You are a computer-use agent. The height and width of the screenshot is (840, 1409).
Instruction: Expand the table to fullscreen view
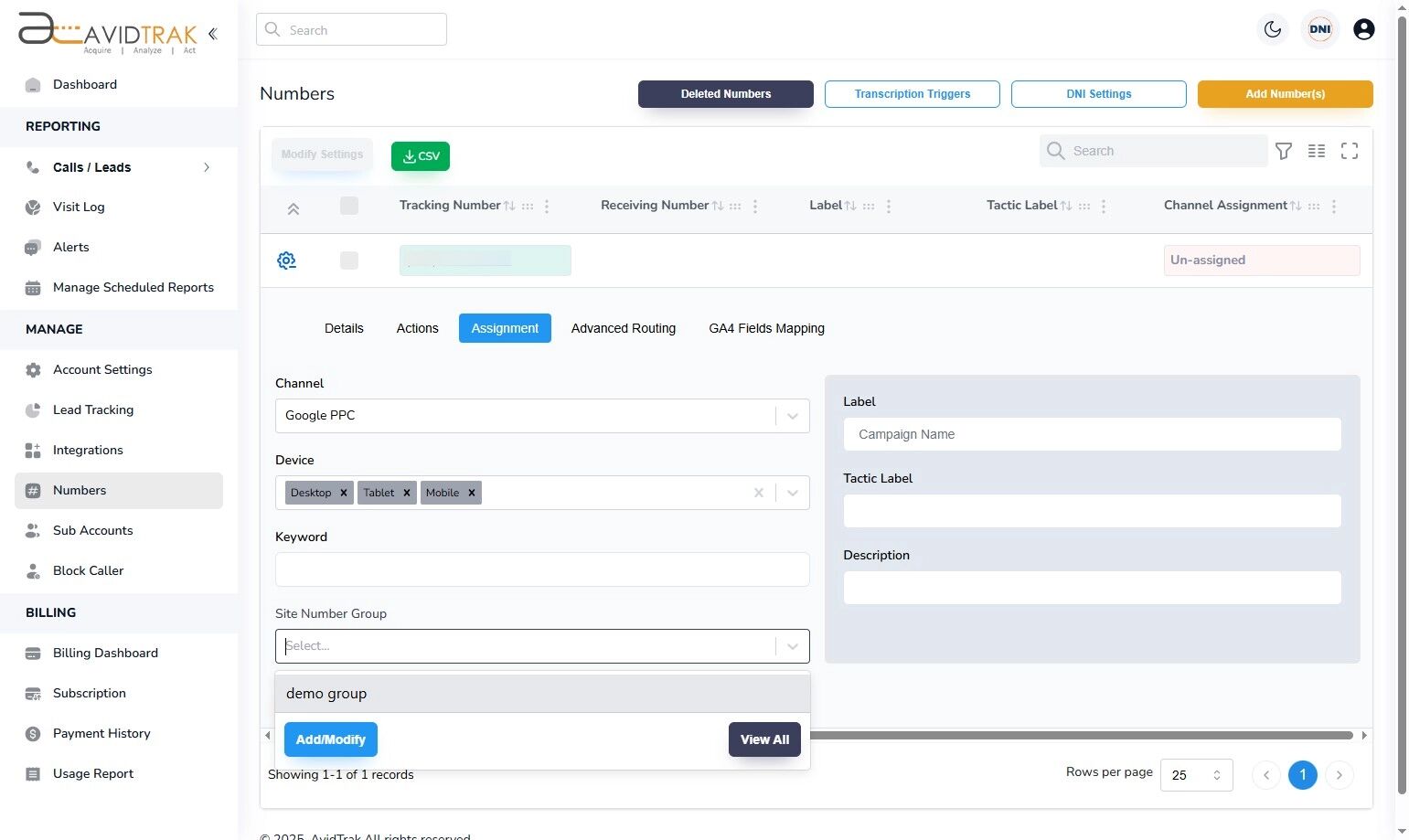[1350, 151]
